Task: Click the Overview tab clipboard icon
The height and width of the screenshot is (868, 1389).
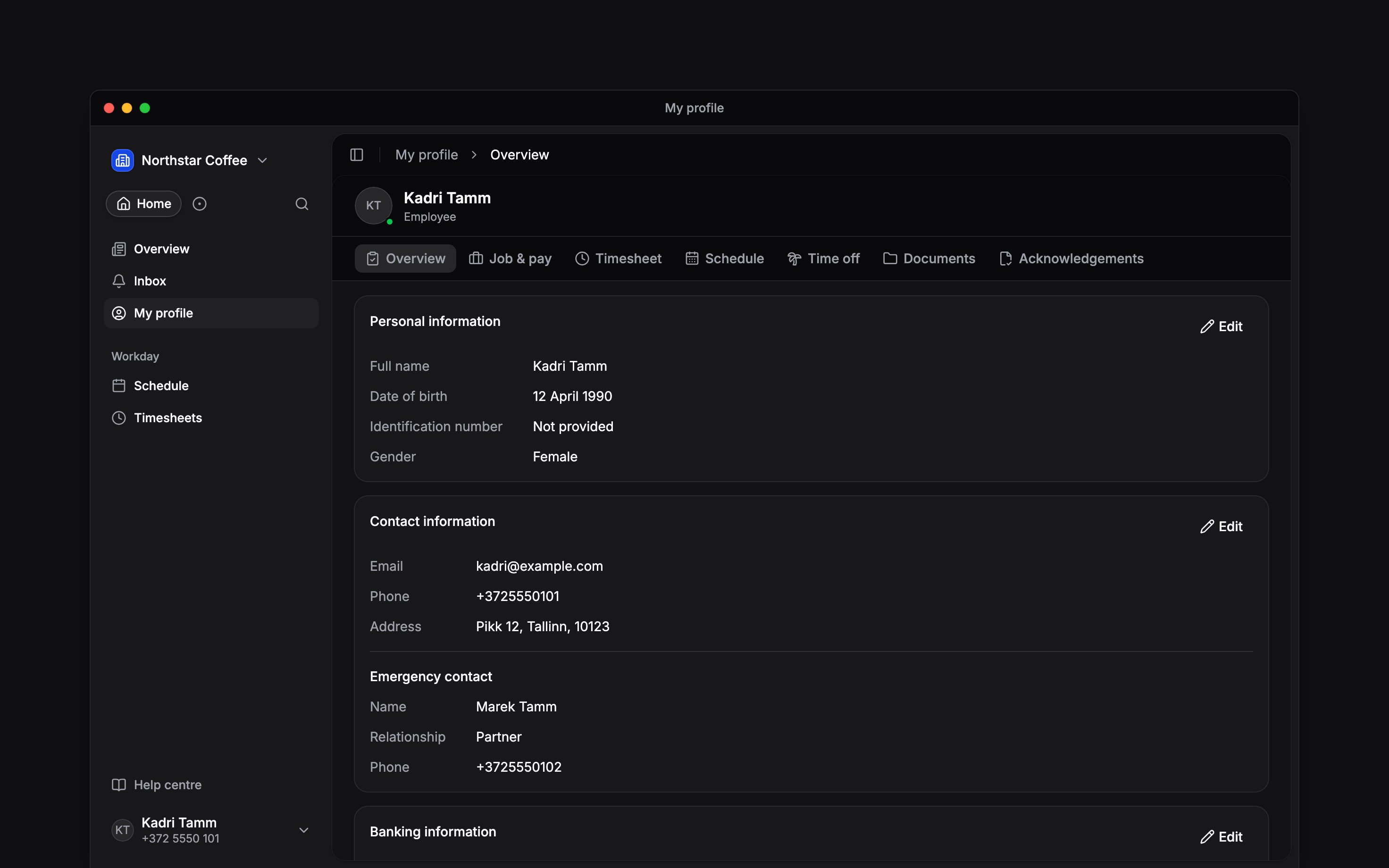Action: (x=373, y=259)
